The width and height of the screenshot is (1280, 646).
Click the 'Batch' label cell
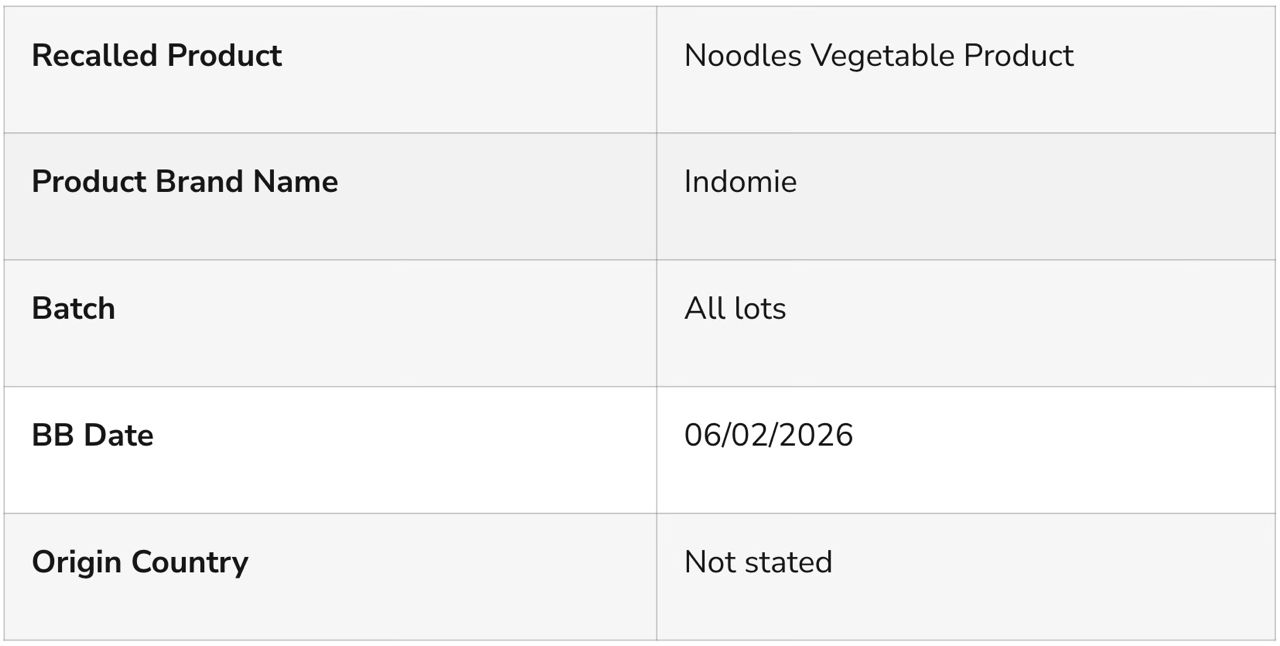click(73, 309)
